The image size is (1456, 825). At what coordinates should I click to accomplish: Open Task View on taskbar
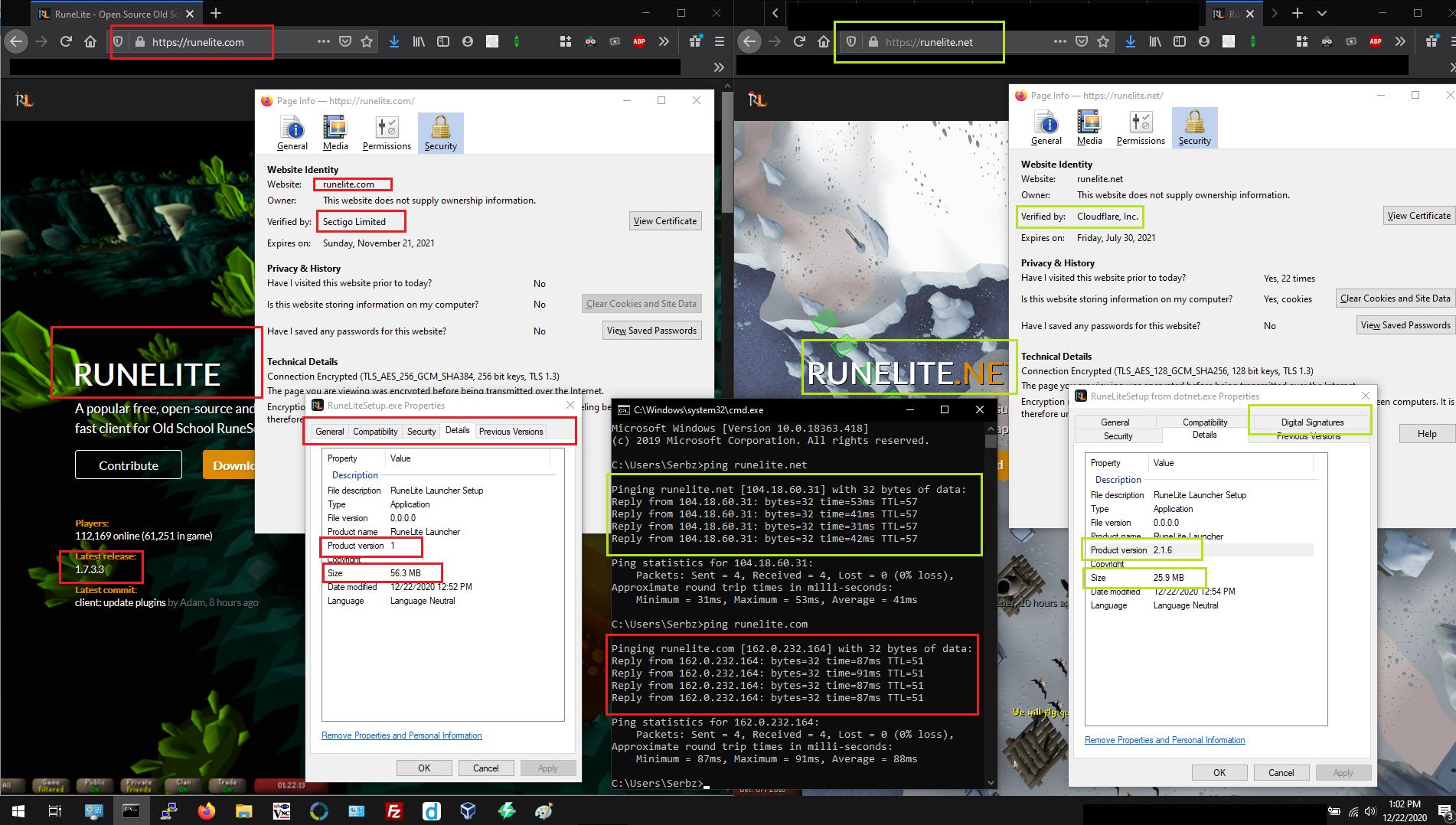point(54,811)
